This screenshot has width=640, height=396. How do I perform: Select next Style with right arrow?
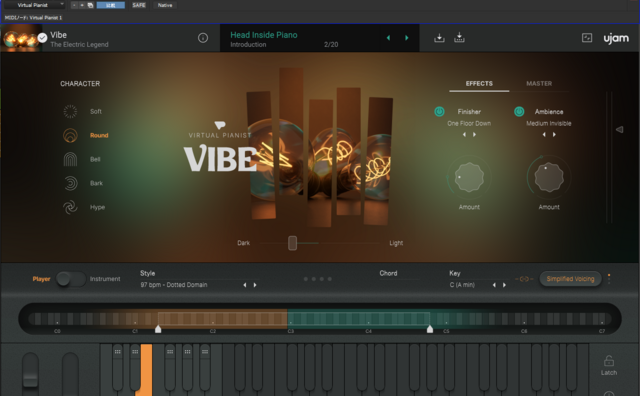[255, 285]
